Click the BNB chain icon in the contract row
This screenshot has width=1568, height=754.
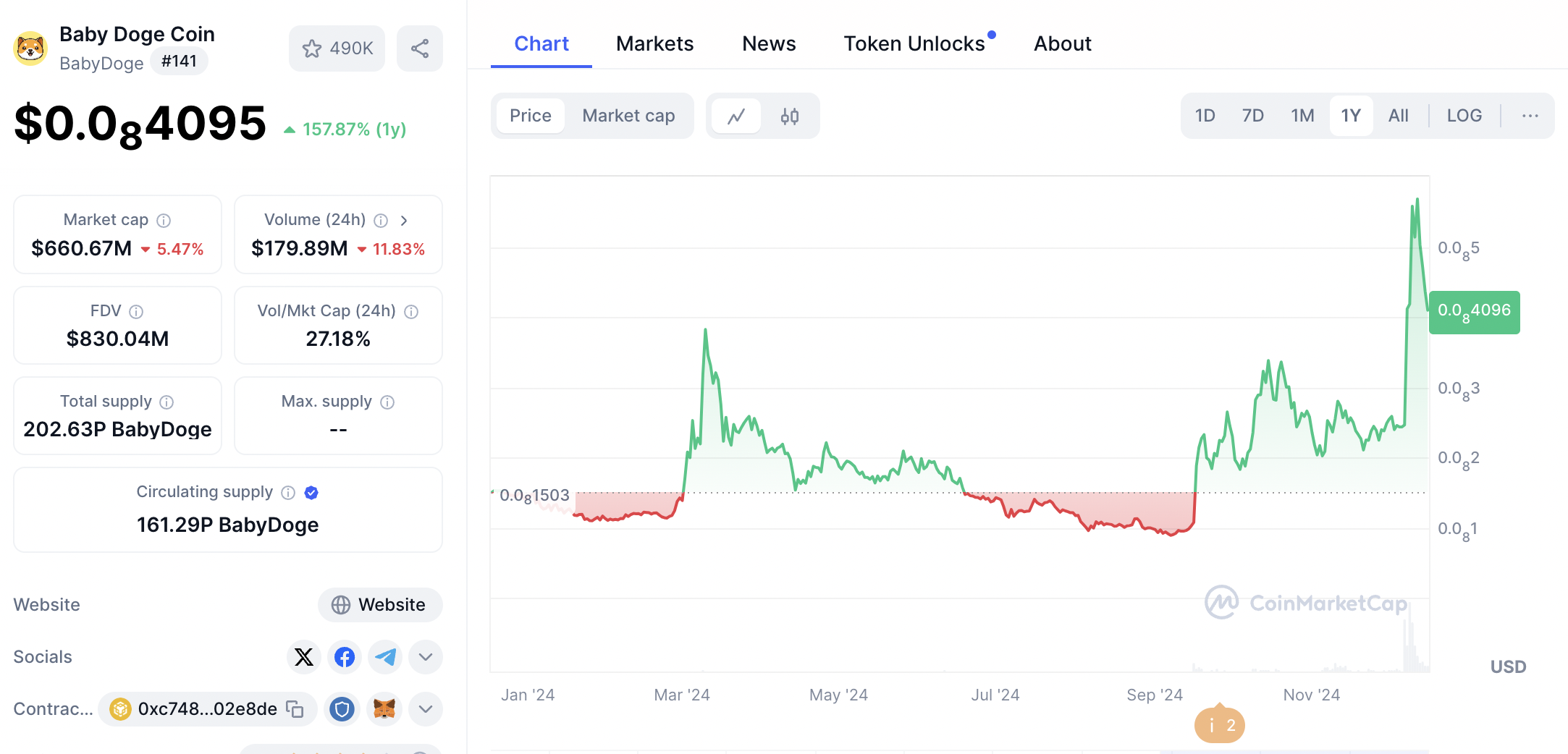[x=120, y=709]
